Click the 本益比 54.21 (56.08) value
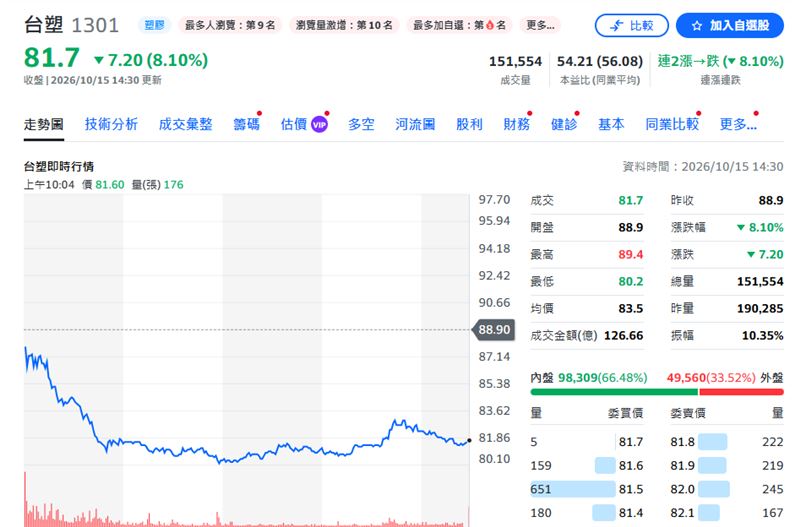 tap(599, 62)
